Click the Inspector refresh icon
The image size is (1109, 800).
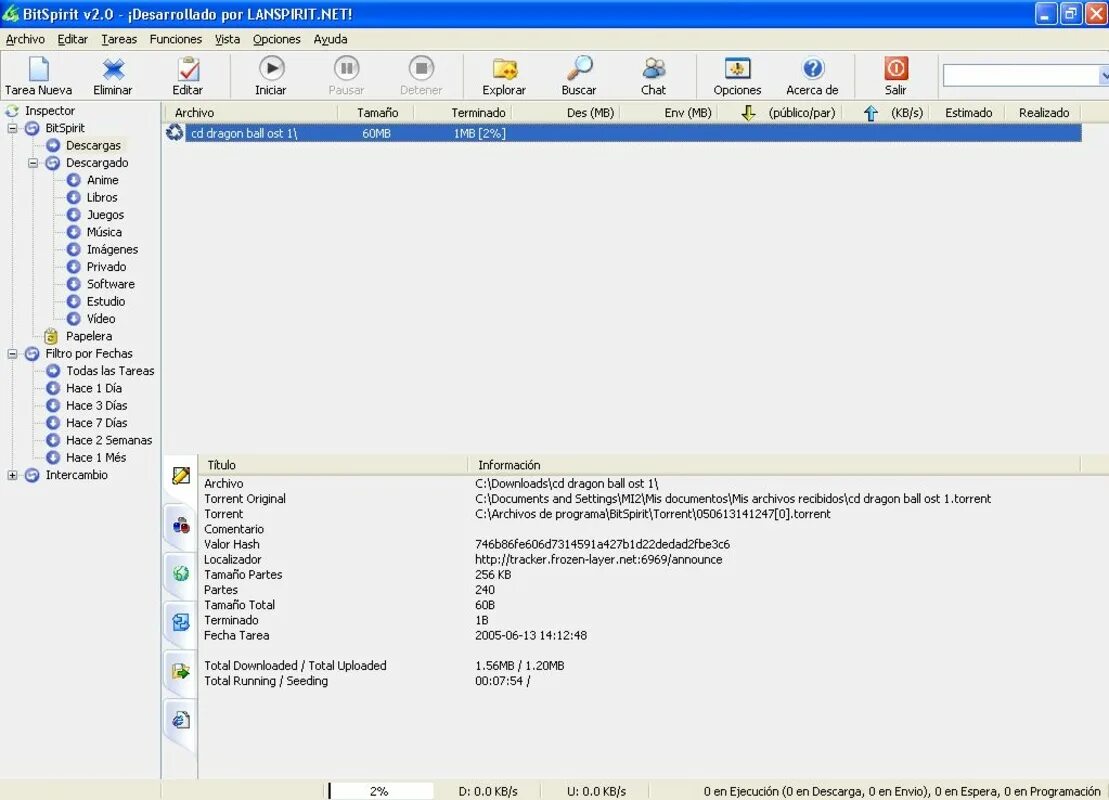tap(12, 110)
